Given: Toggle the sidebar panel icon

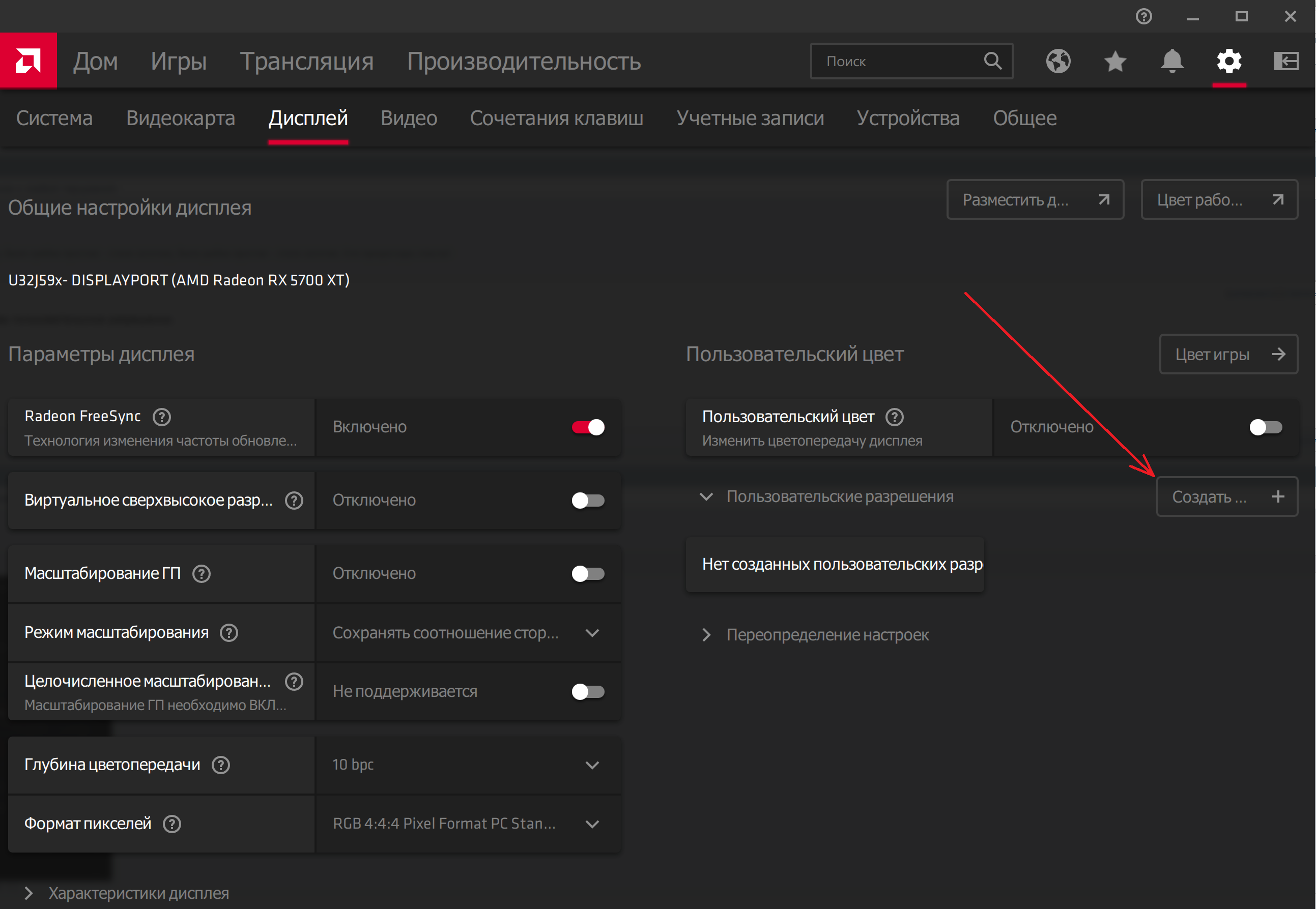Looking at the screenshot, I should click(1286, 61).
